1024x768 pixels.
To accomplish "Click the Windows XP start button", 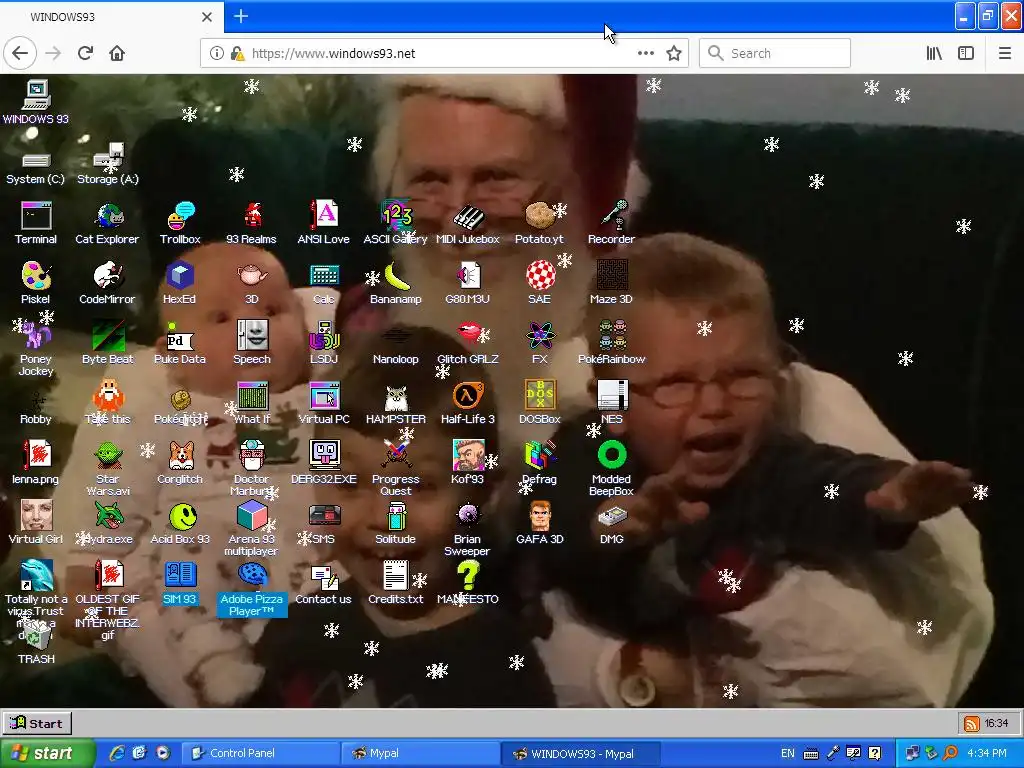I will (47, 753).
